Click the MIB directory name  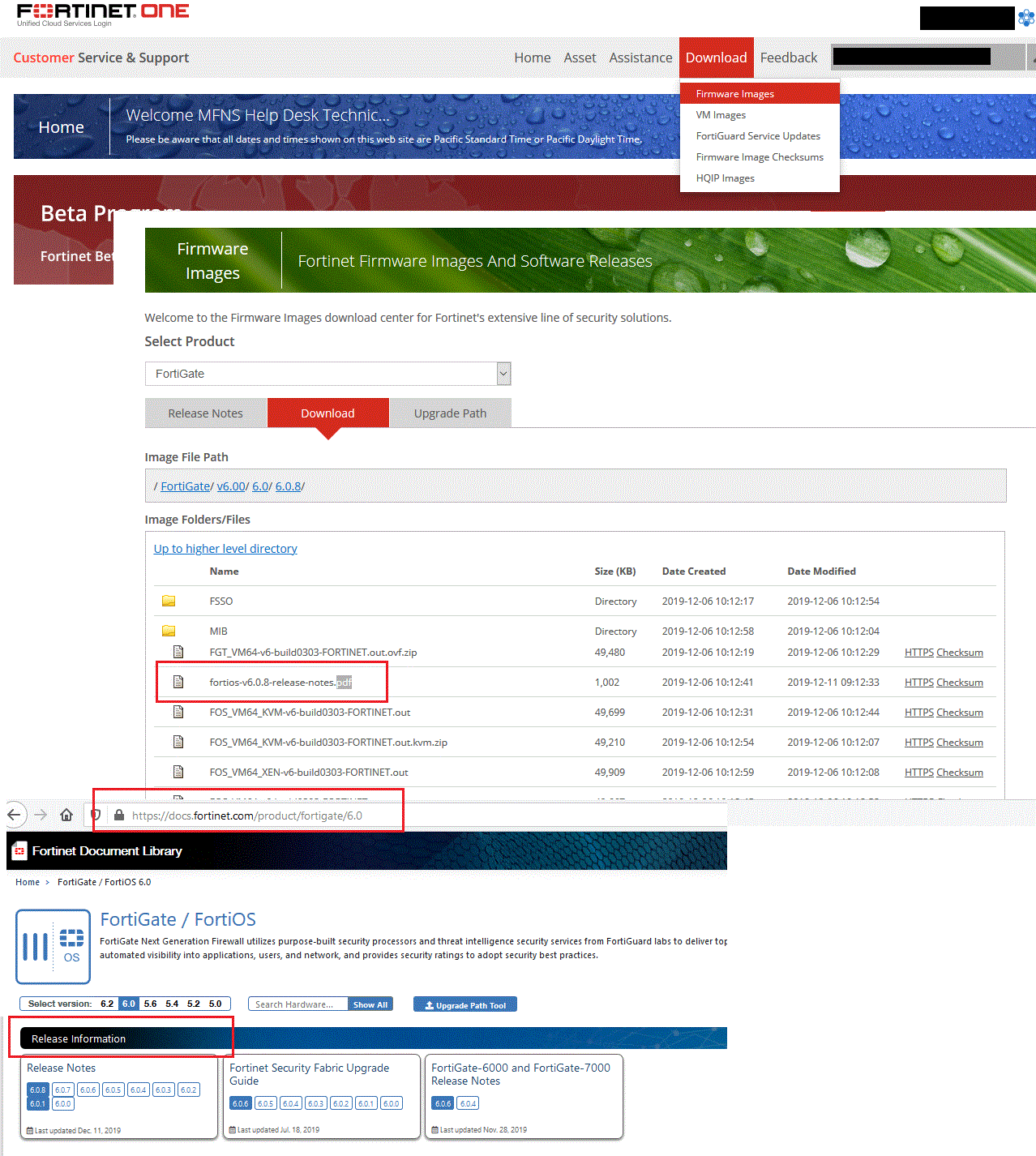pos(218,631)
